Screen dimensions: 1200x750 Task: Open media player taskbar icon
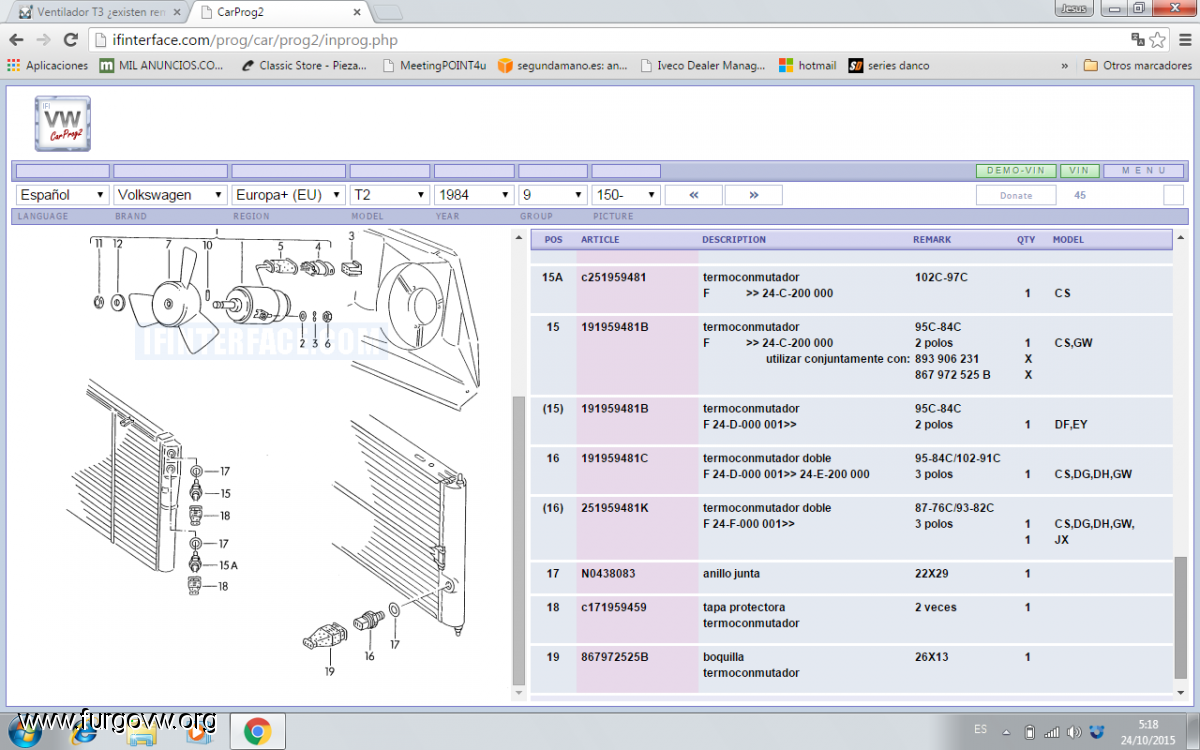click(x=196, y=732)
